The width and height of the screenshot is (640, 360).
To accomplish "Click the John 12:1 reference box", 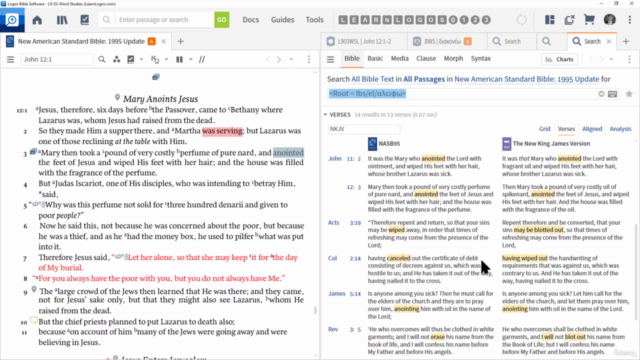I will (x=57, y=60).
